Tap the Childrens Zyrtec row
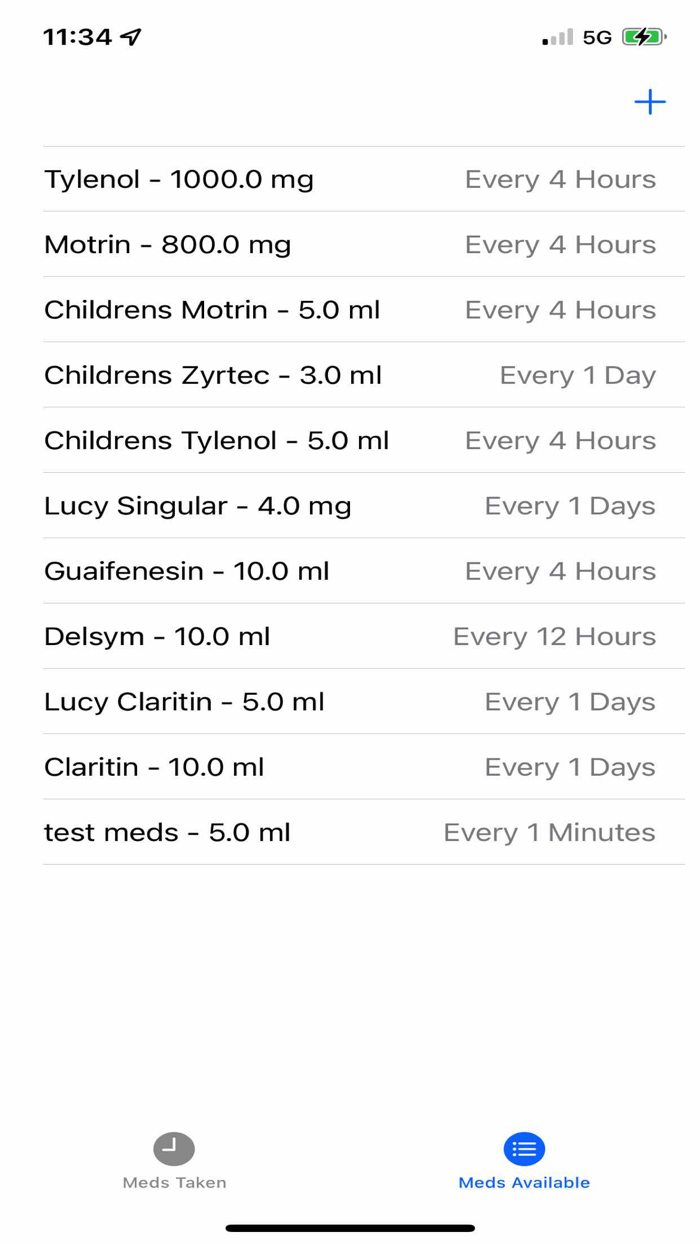This screenshot has width=700, height=1244. [350, 375]
